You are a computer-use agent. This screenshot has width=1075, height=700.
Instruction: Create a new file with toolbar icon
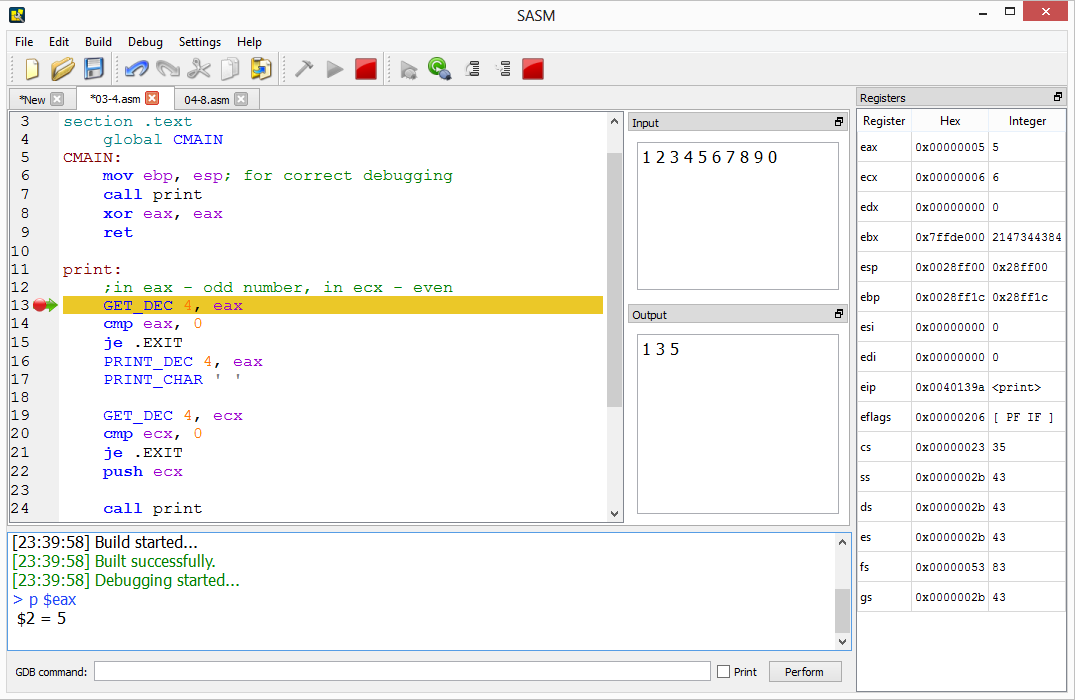pyautogui.click(x=32, y=69)
